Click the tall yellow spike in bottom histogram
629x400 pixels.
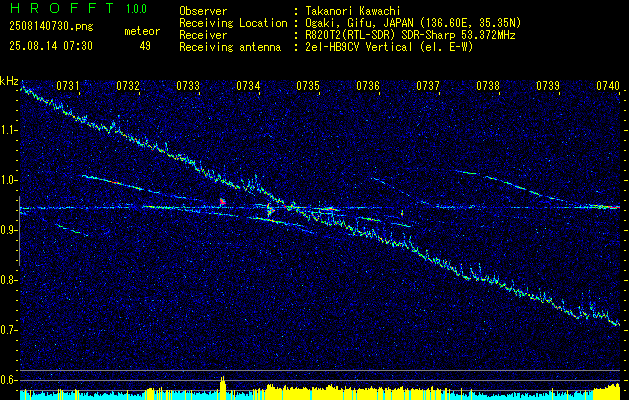click(x=223, y=388)
